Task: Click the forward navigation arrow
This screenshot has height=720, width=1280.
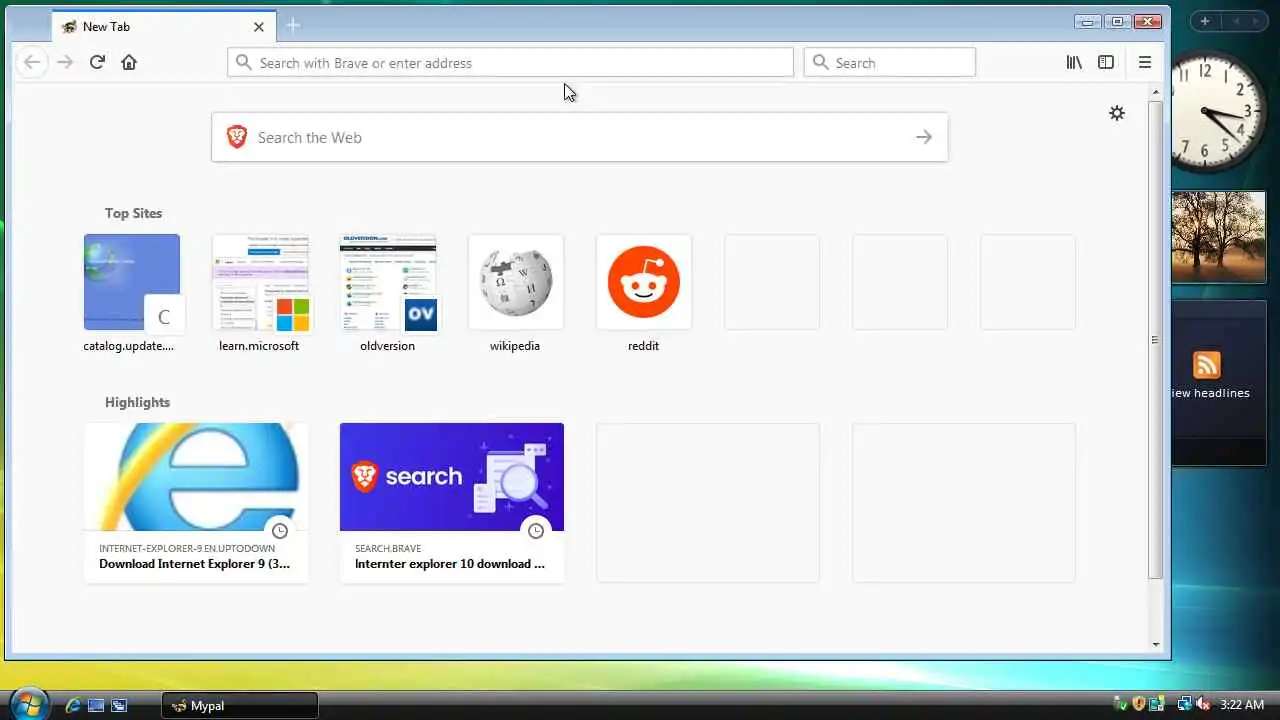Action: [x=65, y=62]
